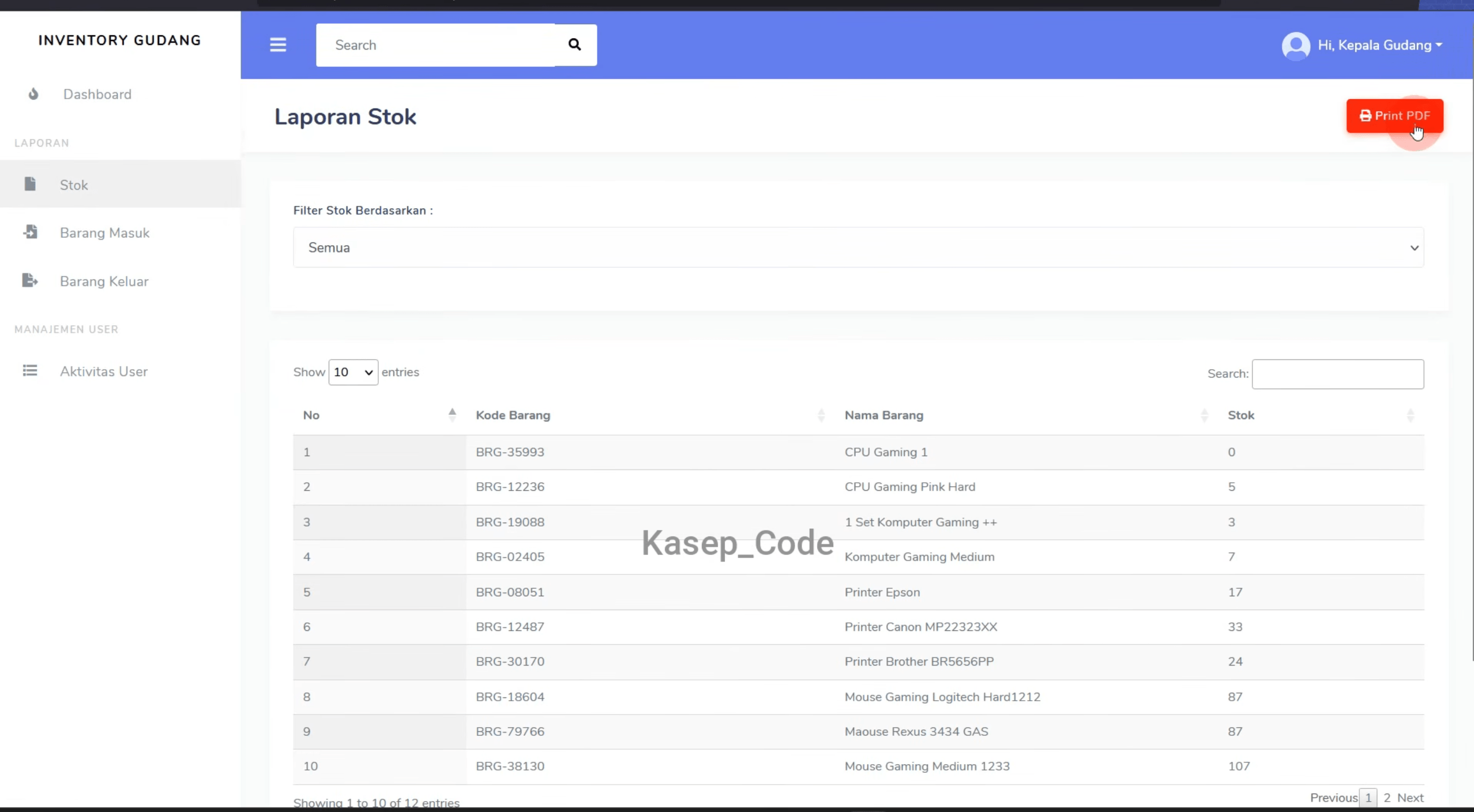Screen dimensions: 1474x812
Task: Click the user avatar icon
Action: (1296, 46)
